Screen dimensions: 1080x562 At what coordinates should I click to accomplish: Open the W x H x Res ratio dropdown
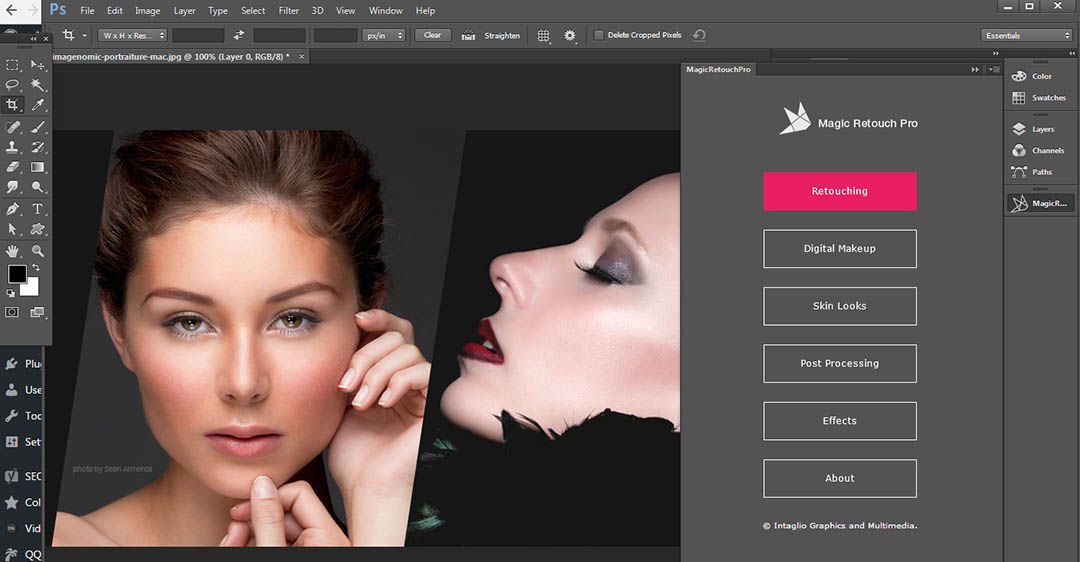click(133, 35)
